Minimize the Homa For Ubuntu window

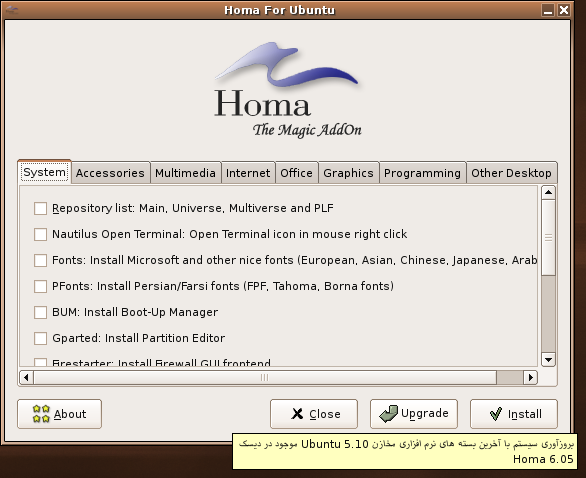pos(548,10)
